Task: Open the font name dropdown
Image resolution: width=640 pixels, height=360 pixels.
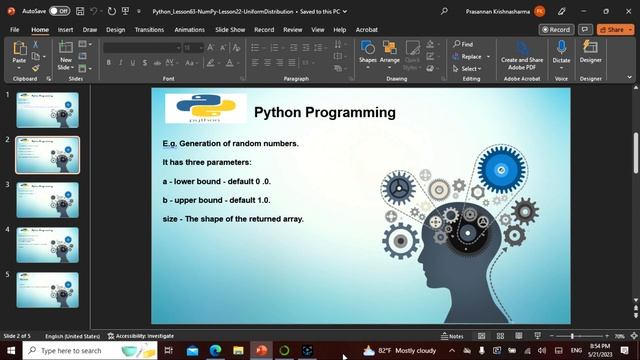Action: [x=178, y=48]
